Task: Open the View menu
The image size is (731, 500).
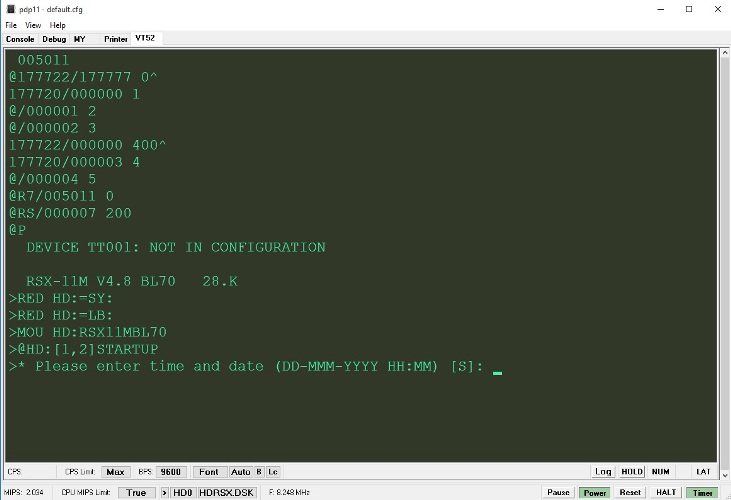Action: coord(33,25)
